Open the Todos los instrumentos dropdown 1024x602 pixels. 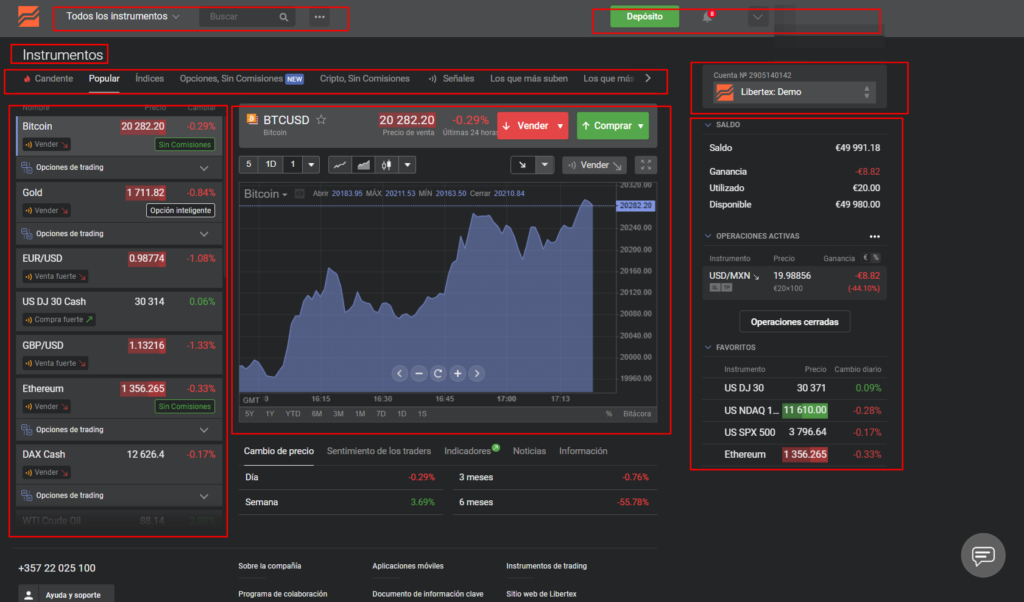pyautogui.click(x=122, y=16)
